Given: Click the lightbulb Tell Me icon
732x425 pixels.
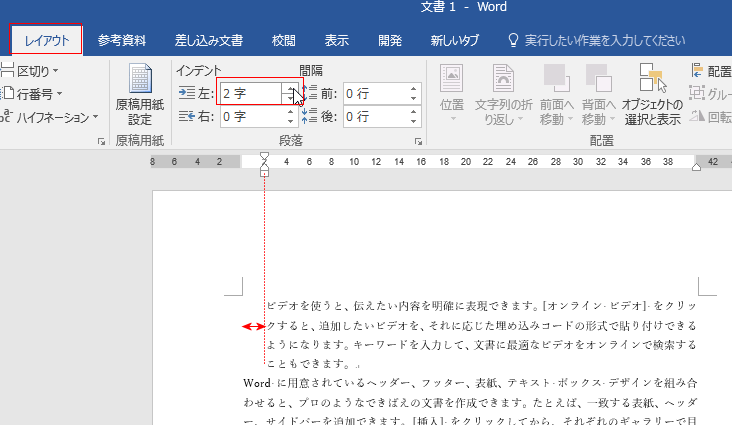Looking at the screenshot, I should (x=513, y=41).
